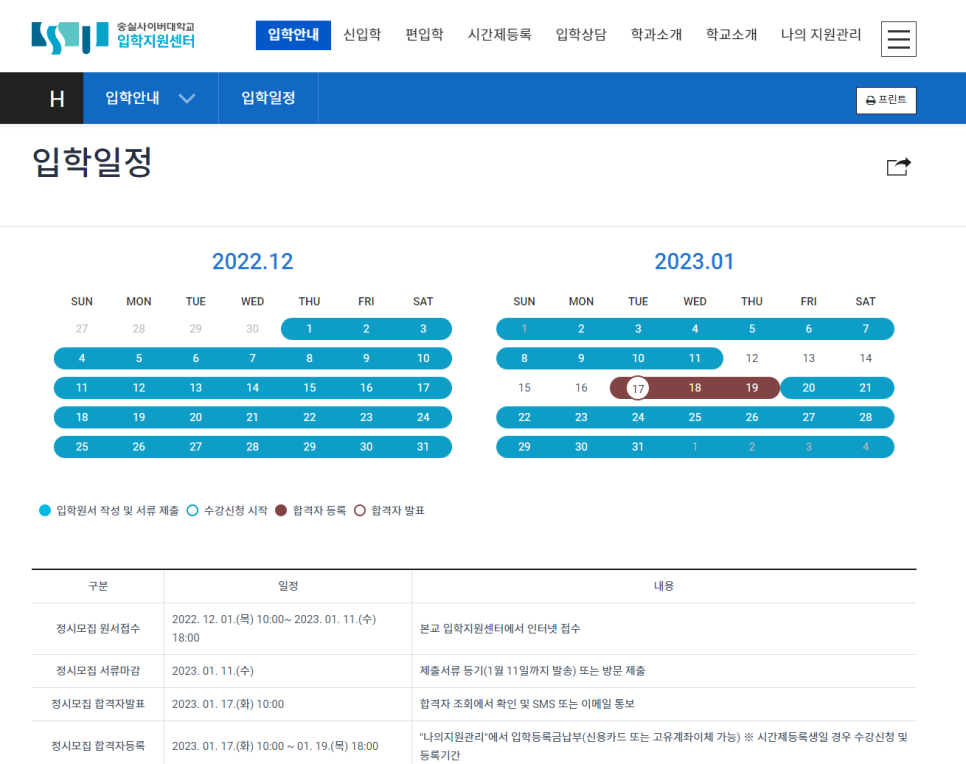This screenshot has width=966, height=764.
Task: Click the share icon beside 입학일정 title
Action: (898, 166)
